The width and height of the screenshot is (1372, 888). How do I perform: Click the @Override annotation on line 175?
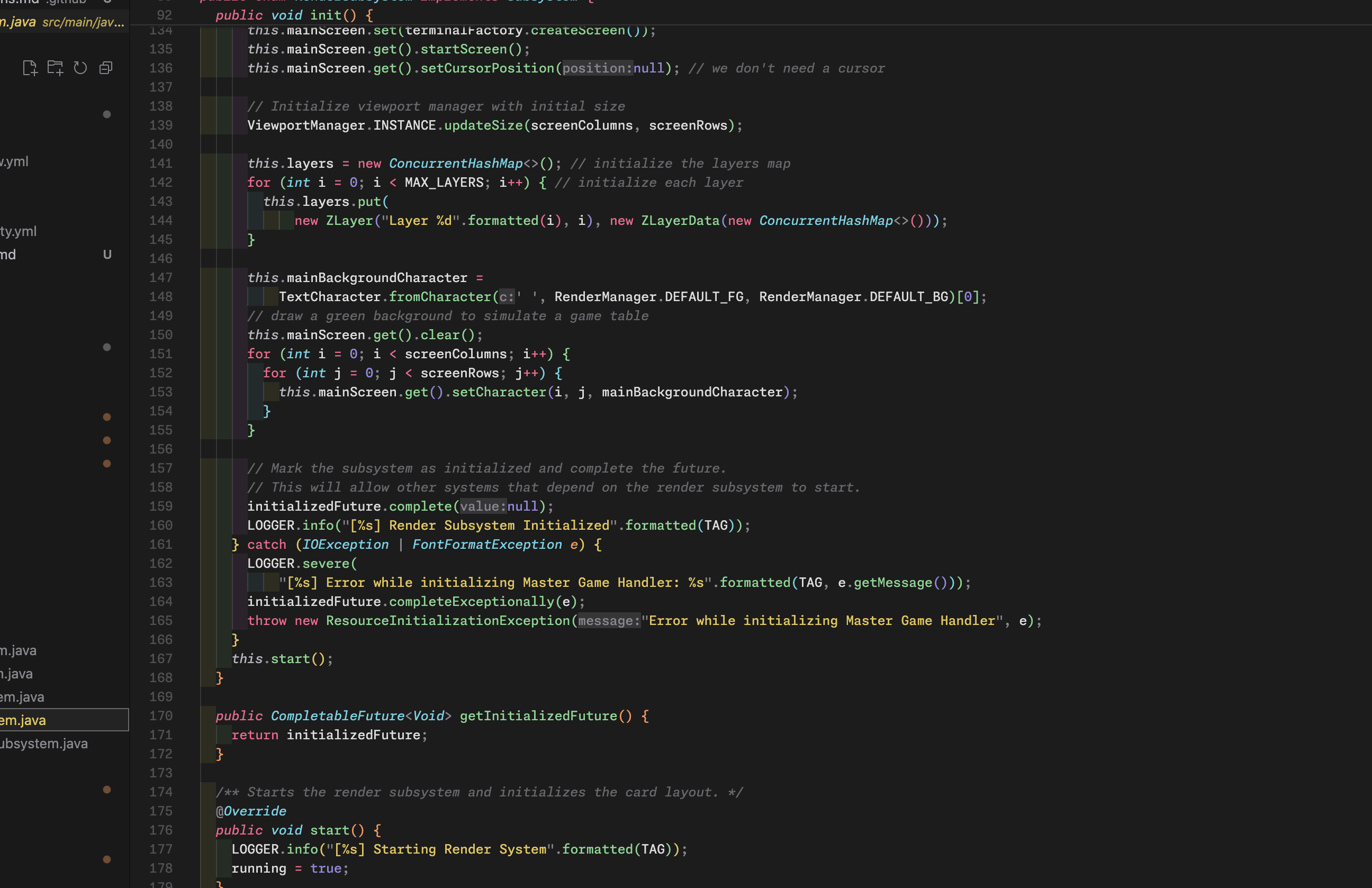tap(251, 811)
